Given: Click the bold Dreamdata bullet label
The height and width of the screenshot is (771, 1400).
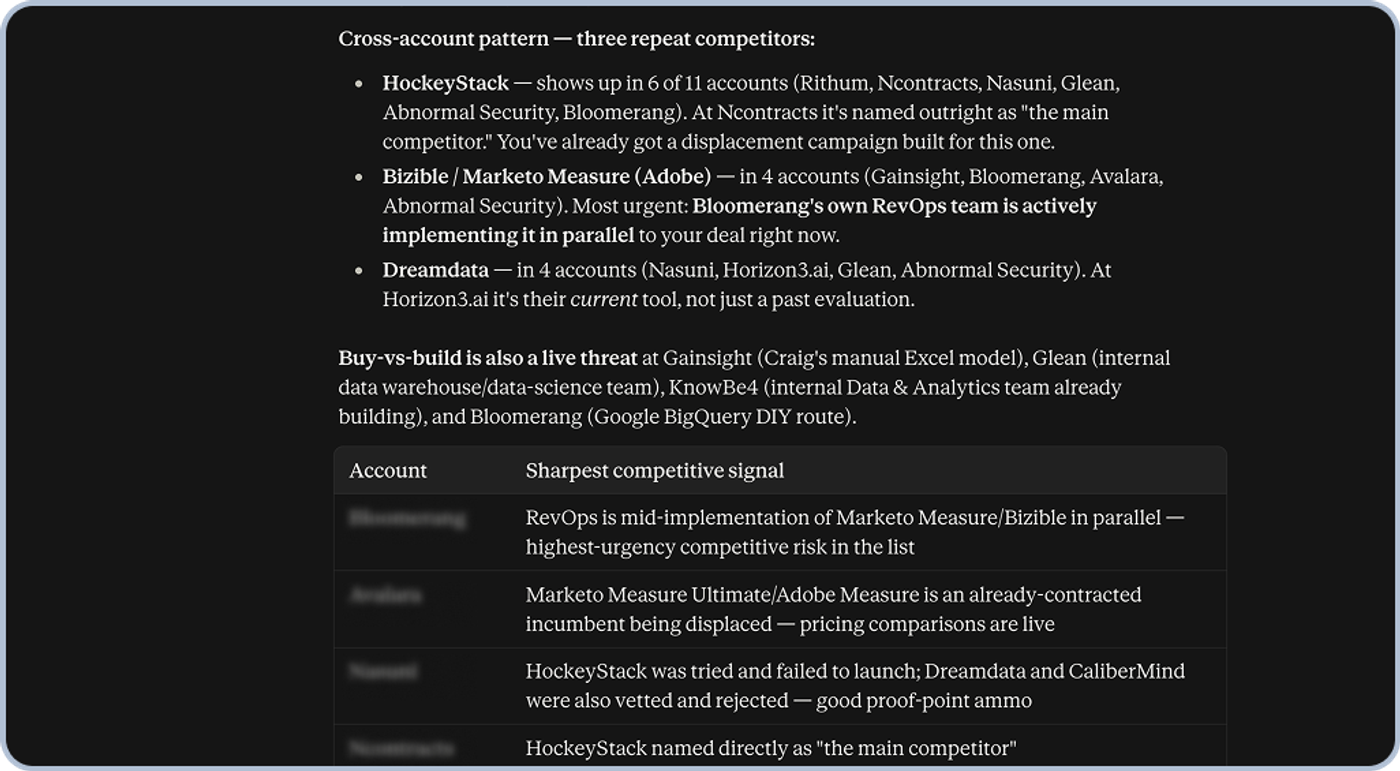Looking at the screenshot, I should [x=435, y=270].
